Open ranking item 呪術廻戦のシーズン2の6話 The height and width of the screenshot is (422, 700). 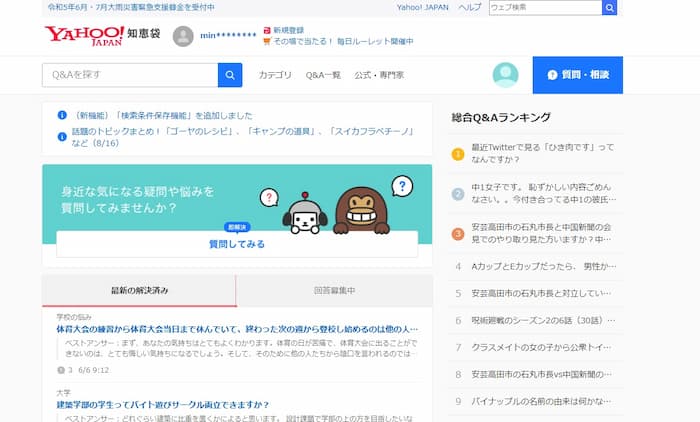(x=543, y=320)
